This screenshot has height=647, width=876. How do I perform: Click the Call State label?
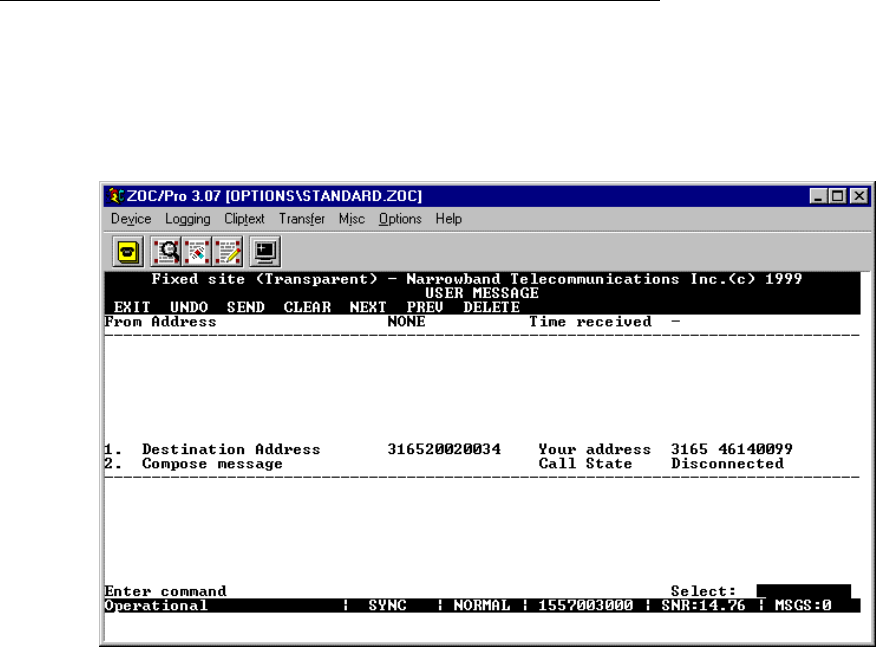585,464
